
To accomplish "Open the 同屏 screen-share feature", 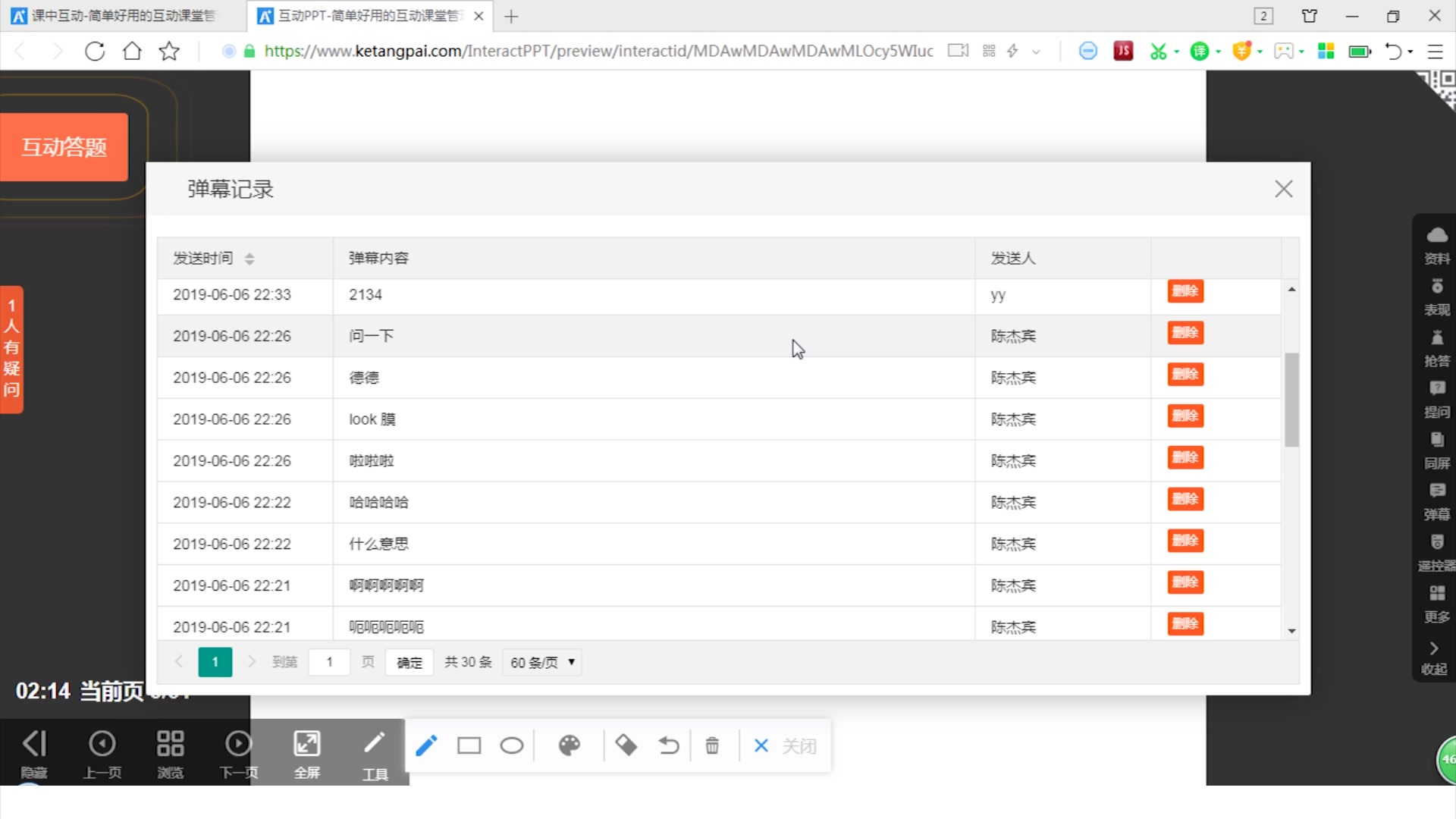I will pos(1437,452).
